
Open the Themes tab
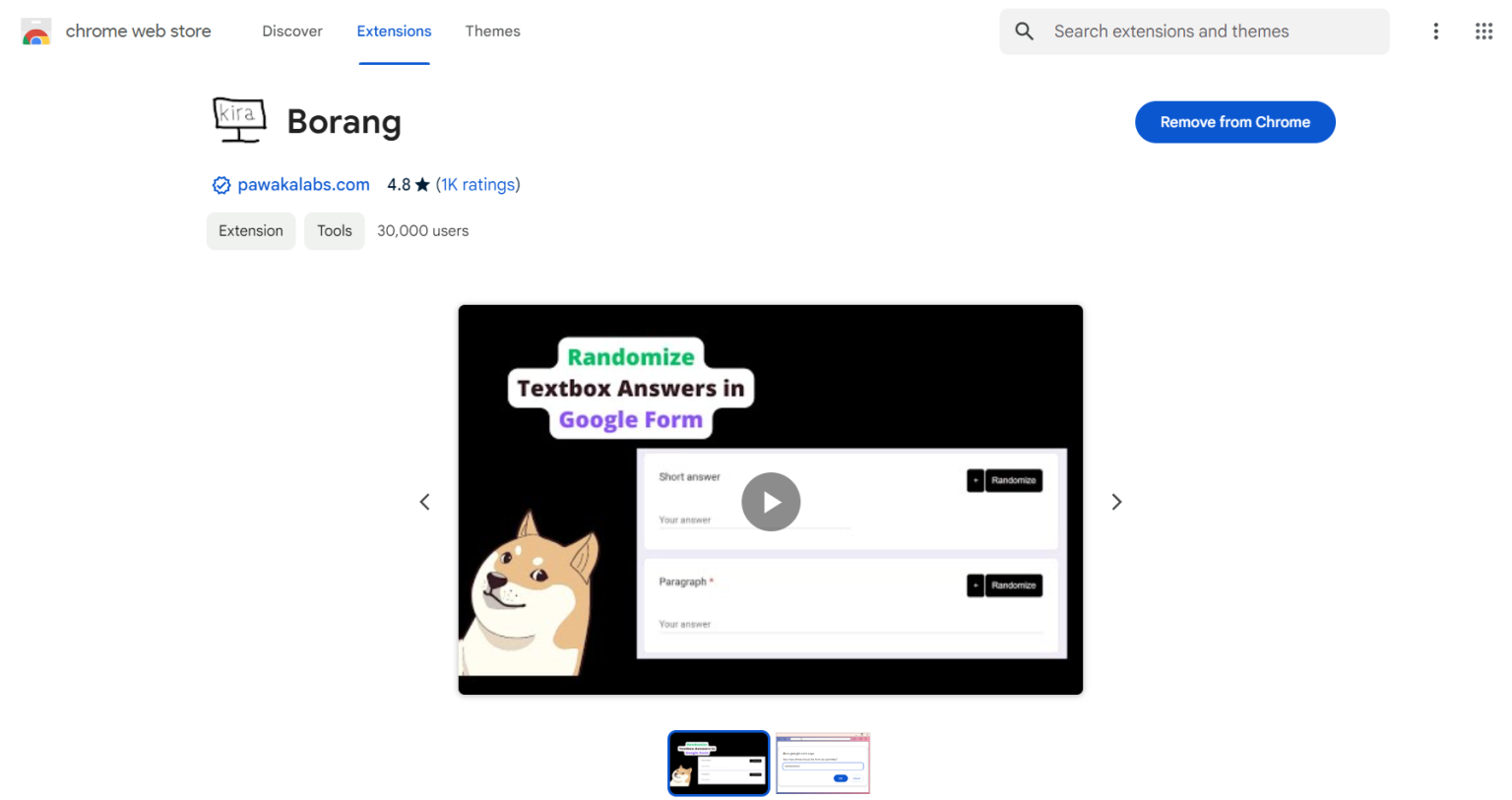click(492, 31)
